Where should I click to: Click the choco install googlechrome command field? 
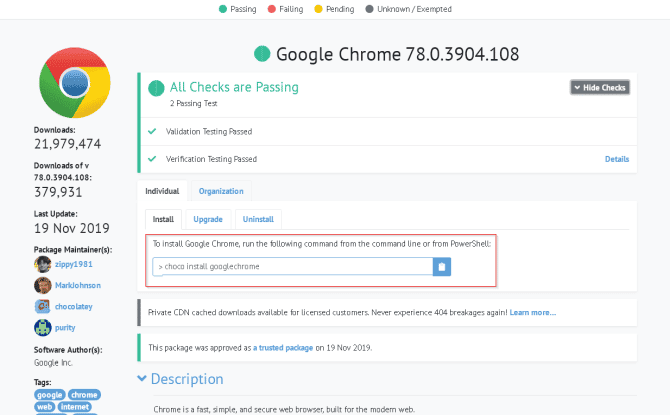pos(293,267)
